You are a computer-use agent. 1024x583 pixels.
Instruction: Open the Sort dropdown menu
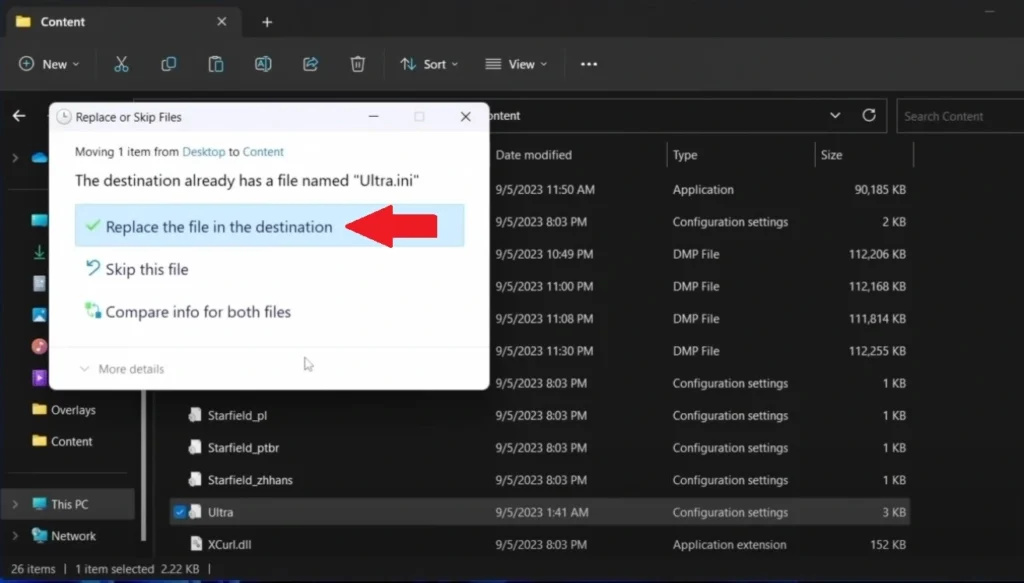click(429, 64)
